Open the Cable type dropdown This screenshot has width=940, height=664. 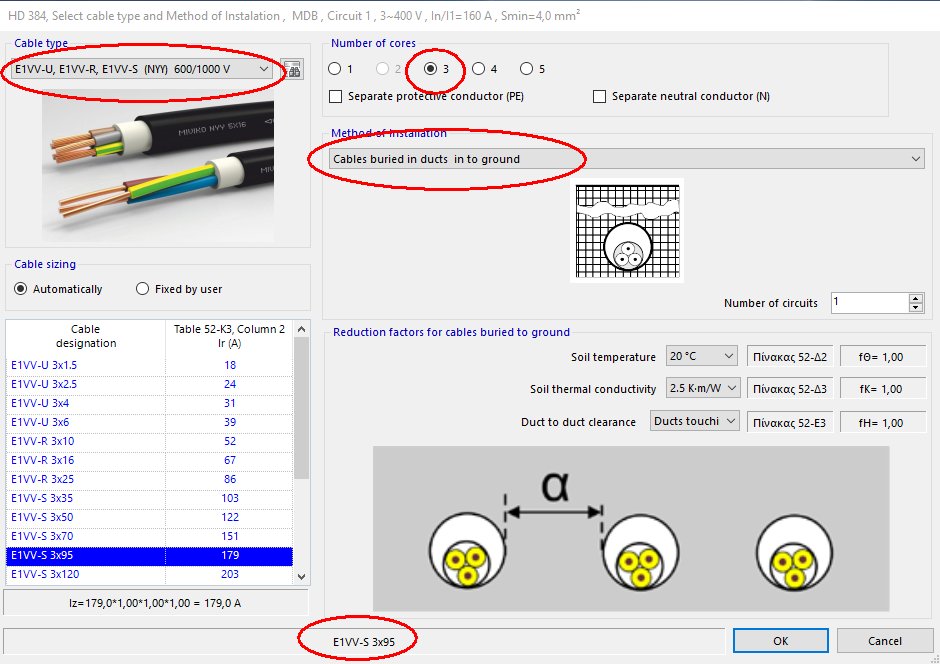coord(266,70)
